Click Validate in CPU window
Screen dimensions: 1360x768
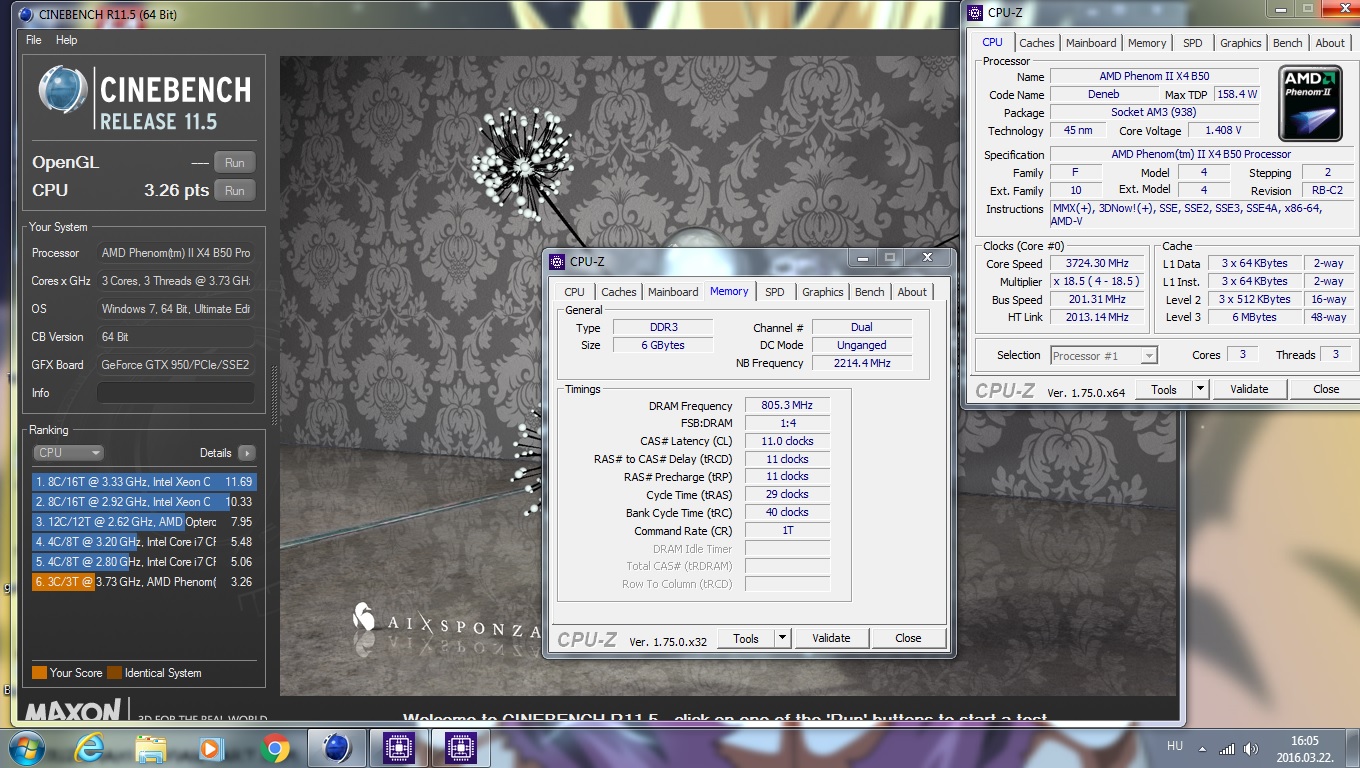click(1249, 389)
